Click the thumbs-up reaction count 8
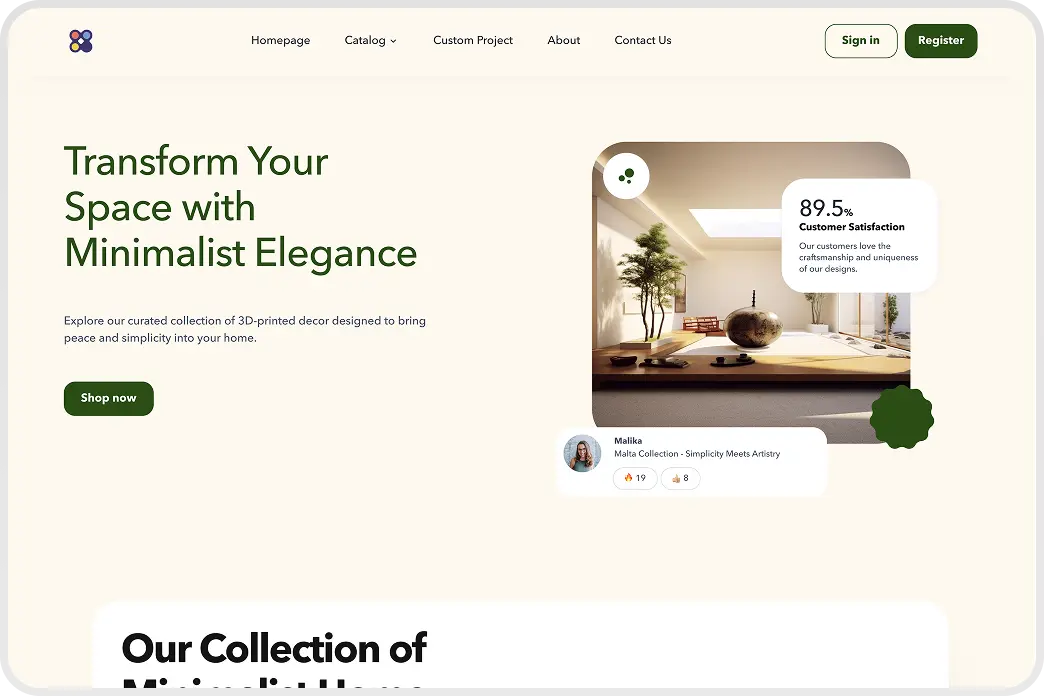1044x696 pixels. click(680, 478)
